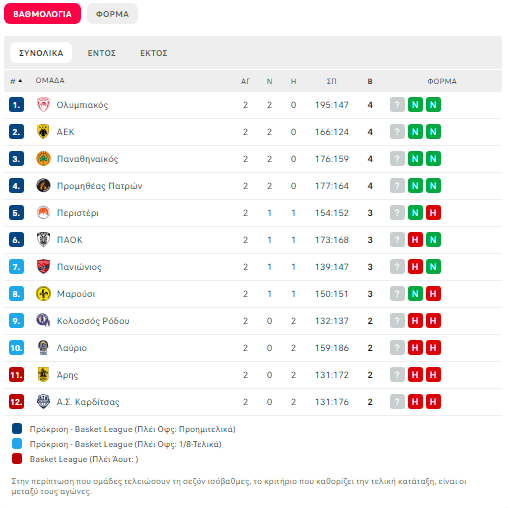This screenshot has height=508, width=508.
Task: Click the ΒΑΘΜΟΛΟΓΙΑ pink button
Action: [42, 14]
